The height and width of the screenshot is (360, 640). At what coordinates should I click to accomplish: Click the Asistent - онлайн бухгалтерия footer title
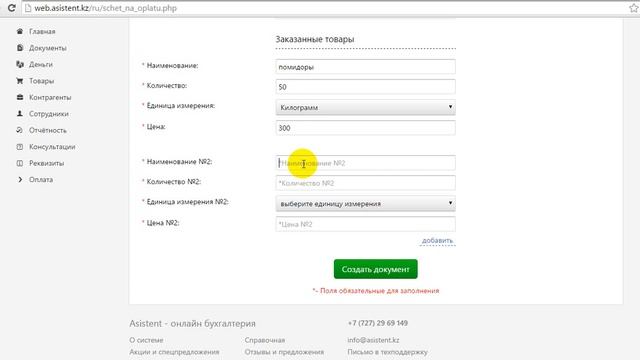click(192, 323)
